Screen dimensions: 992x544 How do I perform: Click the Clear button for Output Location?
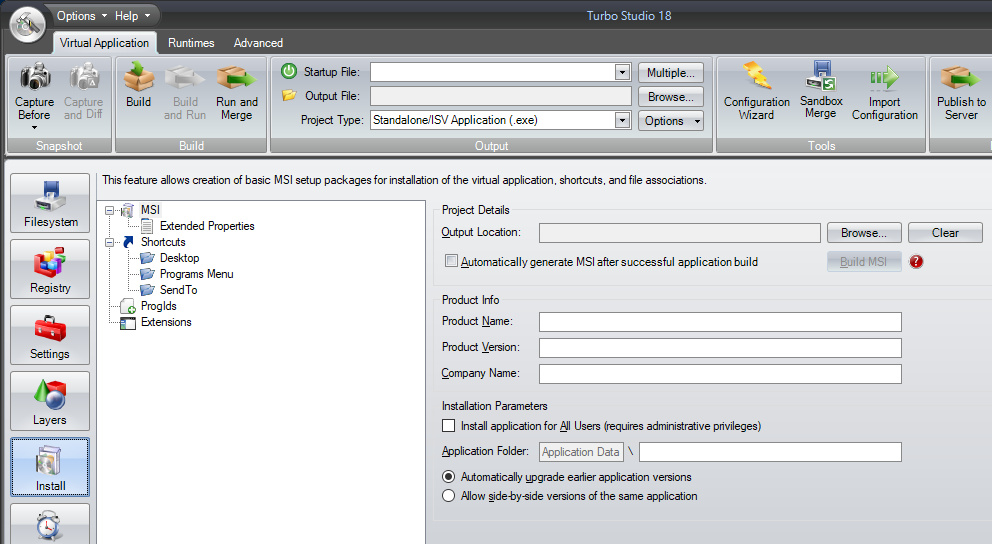tap(945, 233)
